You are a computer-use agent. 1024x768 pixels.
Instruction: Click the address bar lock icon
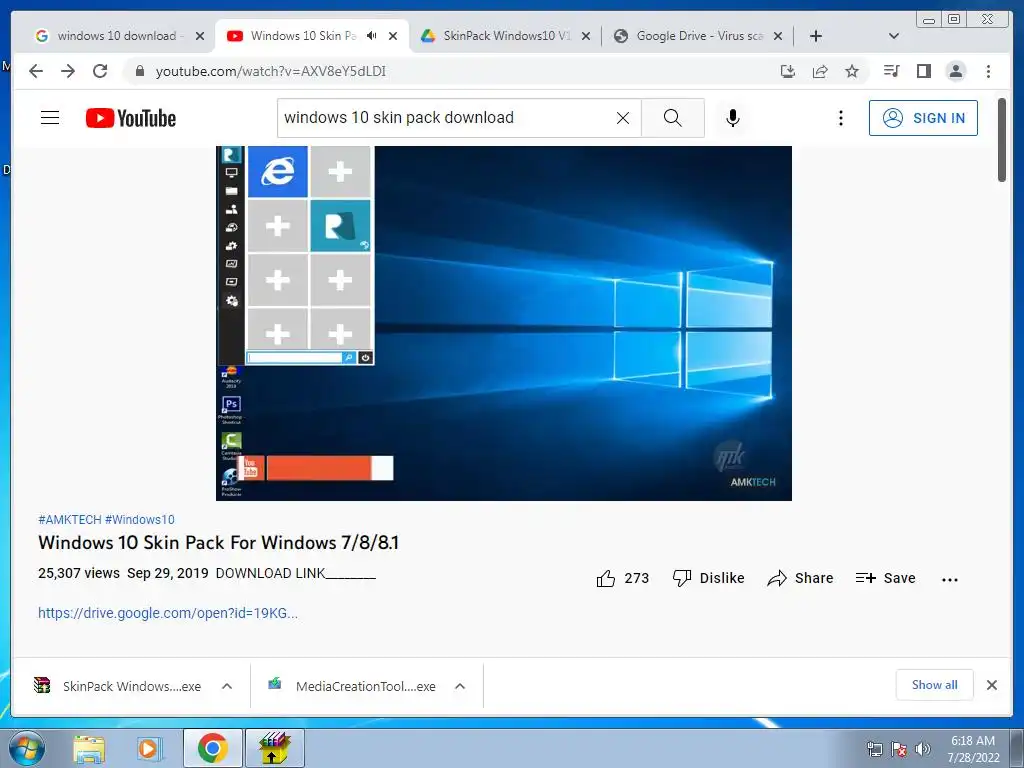point(139,71)
